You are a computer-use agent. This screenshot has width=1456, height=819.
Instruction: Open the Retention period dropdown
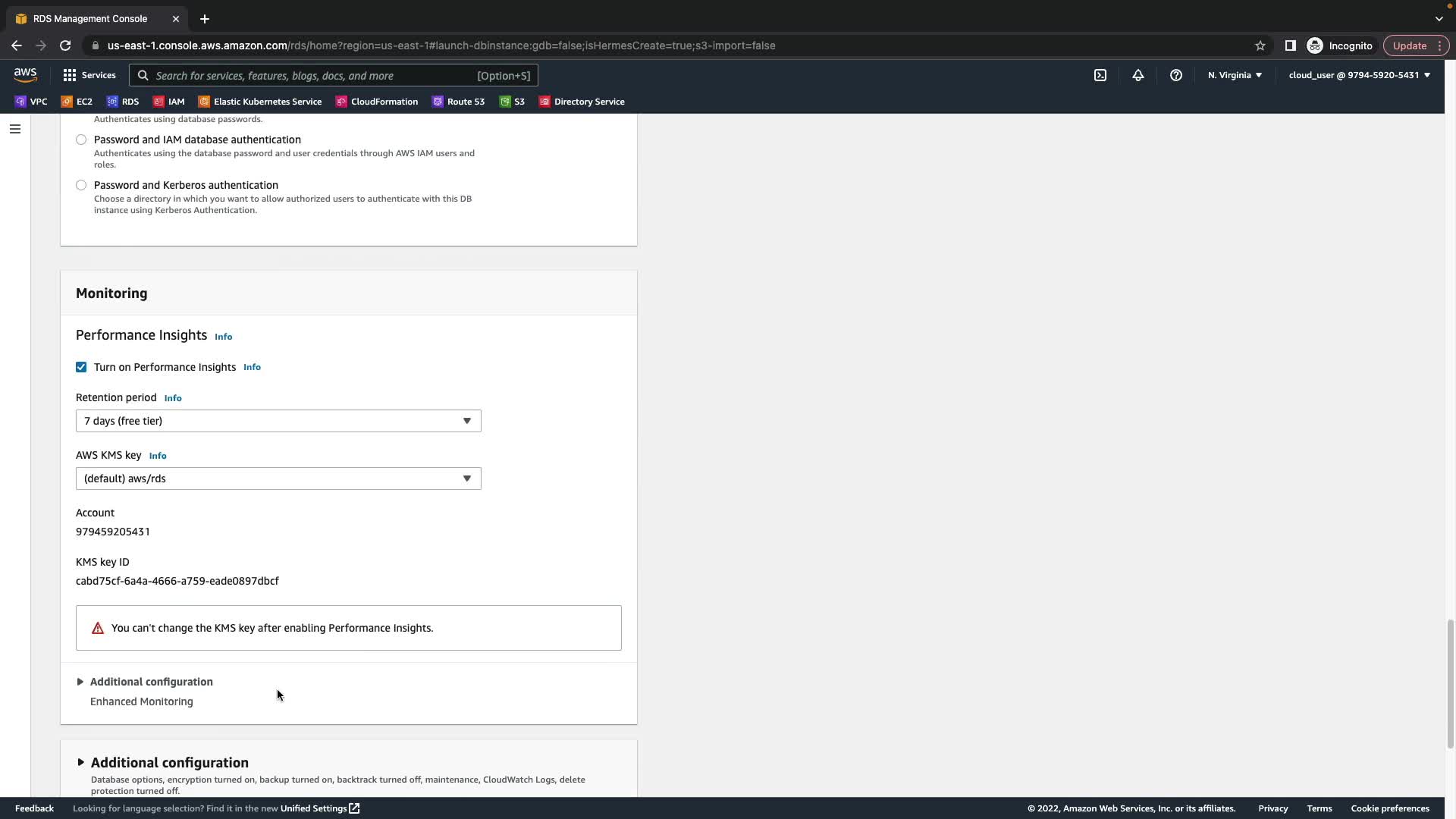278,421
